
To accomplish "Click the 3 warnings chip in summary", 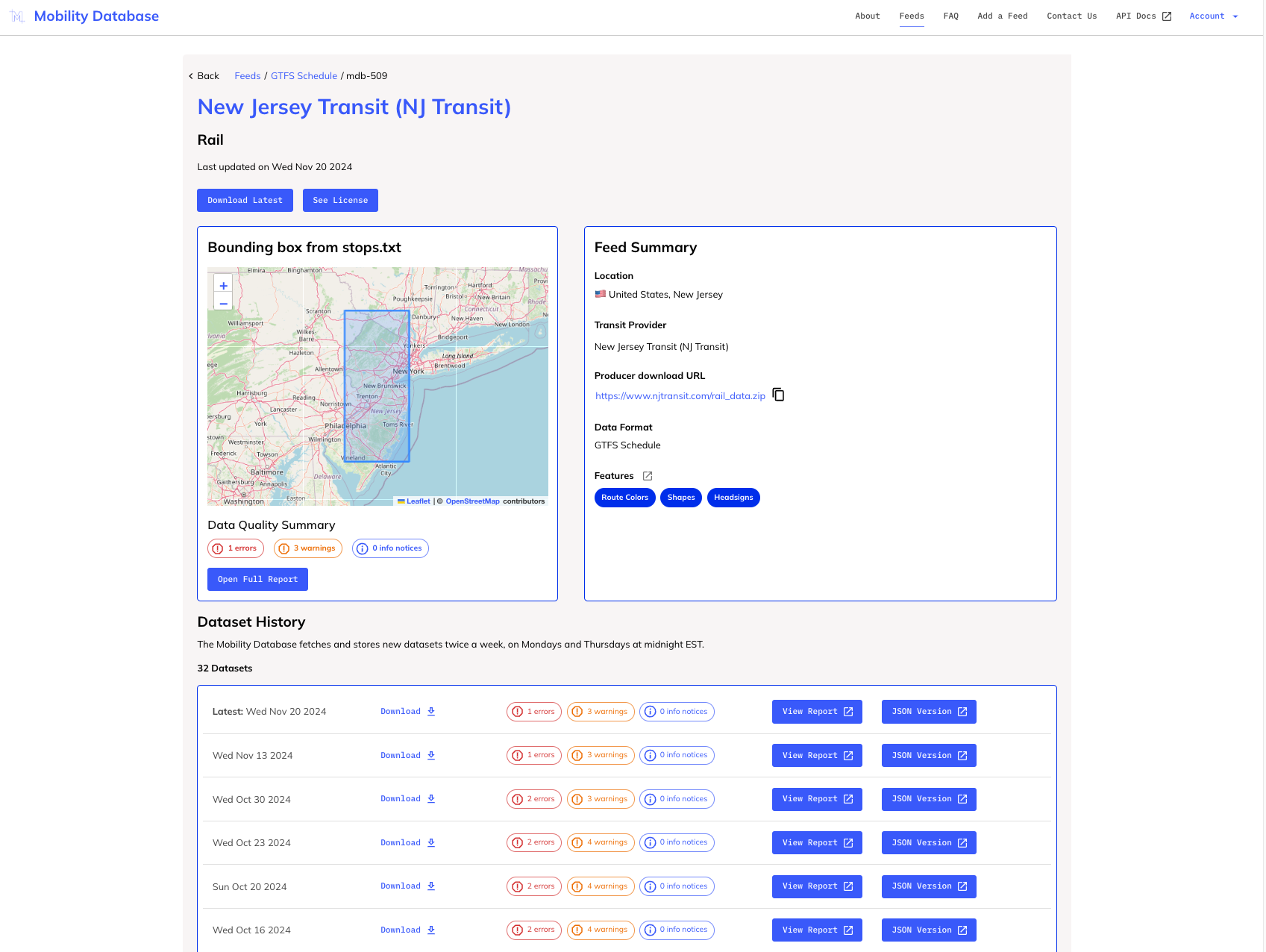I will pyautogui.click(x=308, y=548).
